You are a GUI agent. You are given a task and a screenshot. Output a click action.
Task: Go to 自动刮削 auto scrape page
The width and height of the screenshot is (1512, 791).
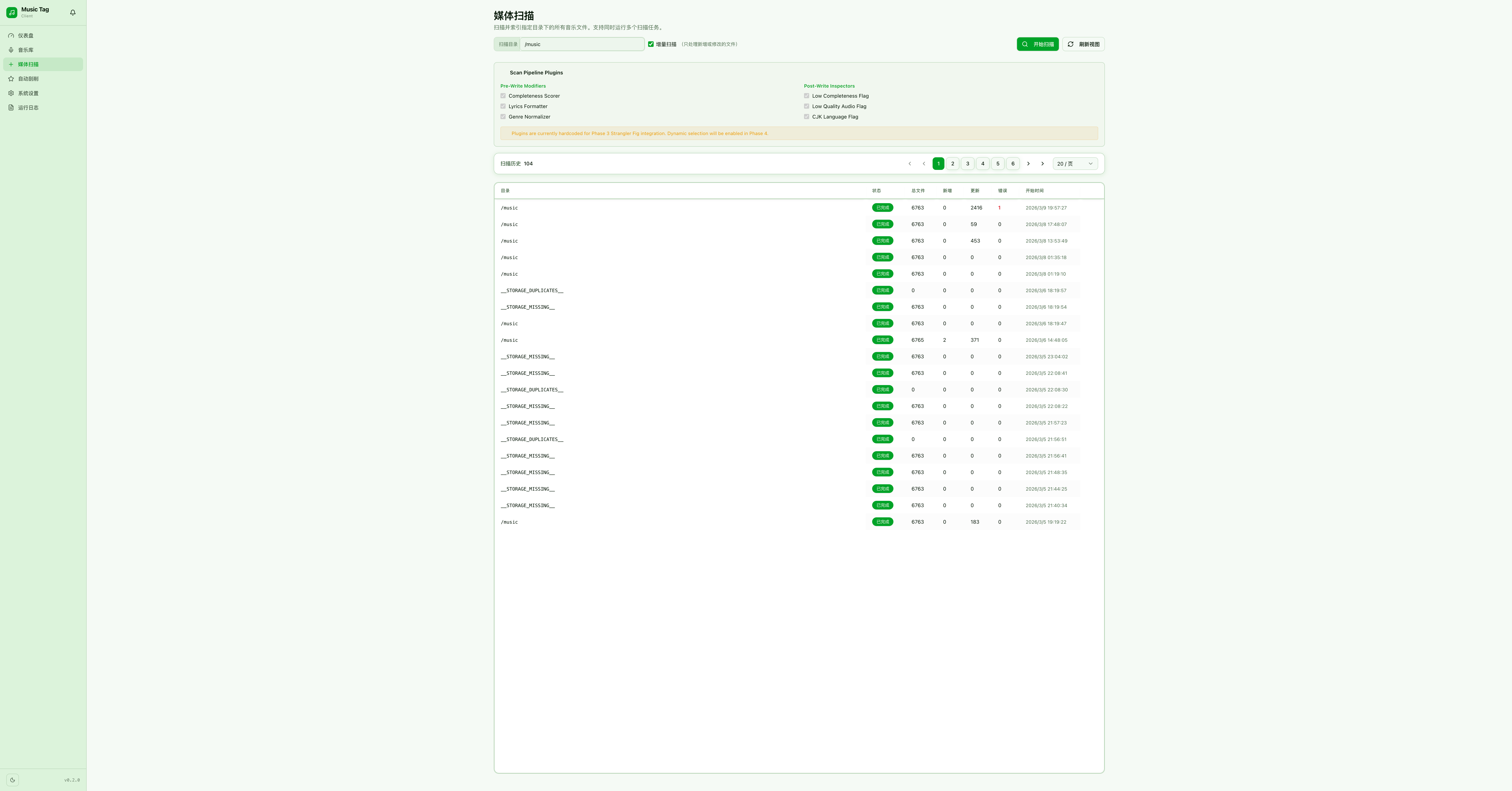coord(28,79)
